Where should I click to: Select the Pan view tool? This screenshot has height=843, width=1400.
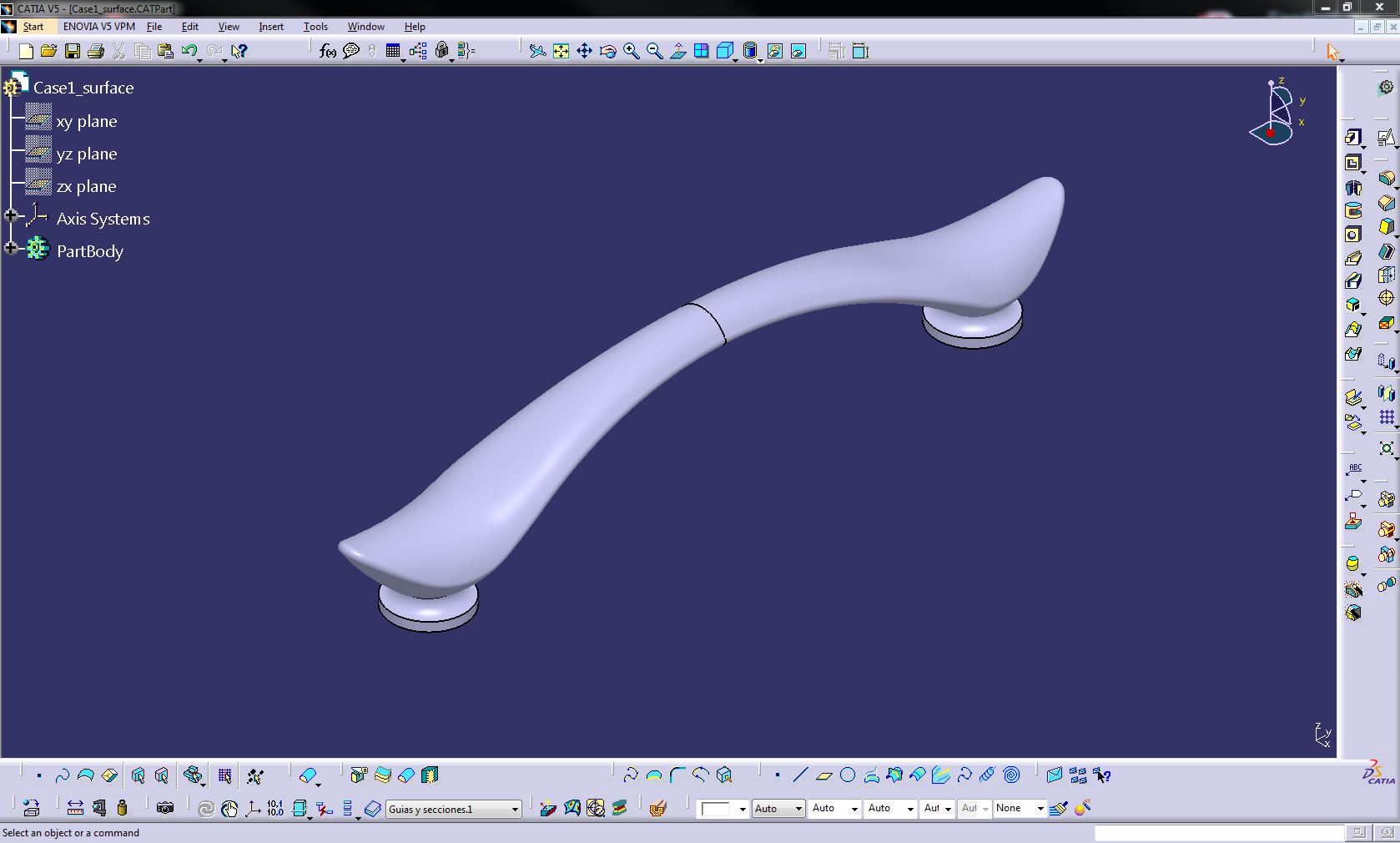(585, 52)
